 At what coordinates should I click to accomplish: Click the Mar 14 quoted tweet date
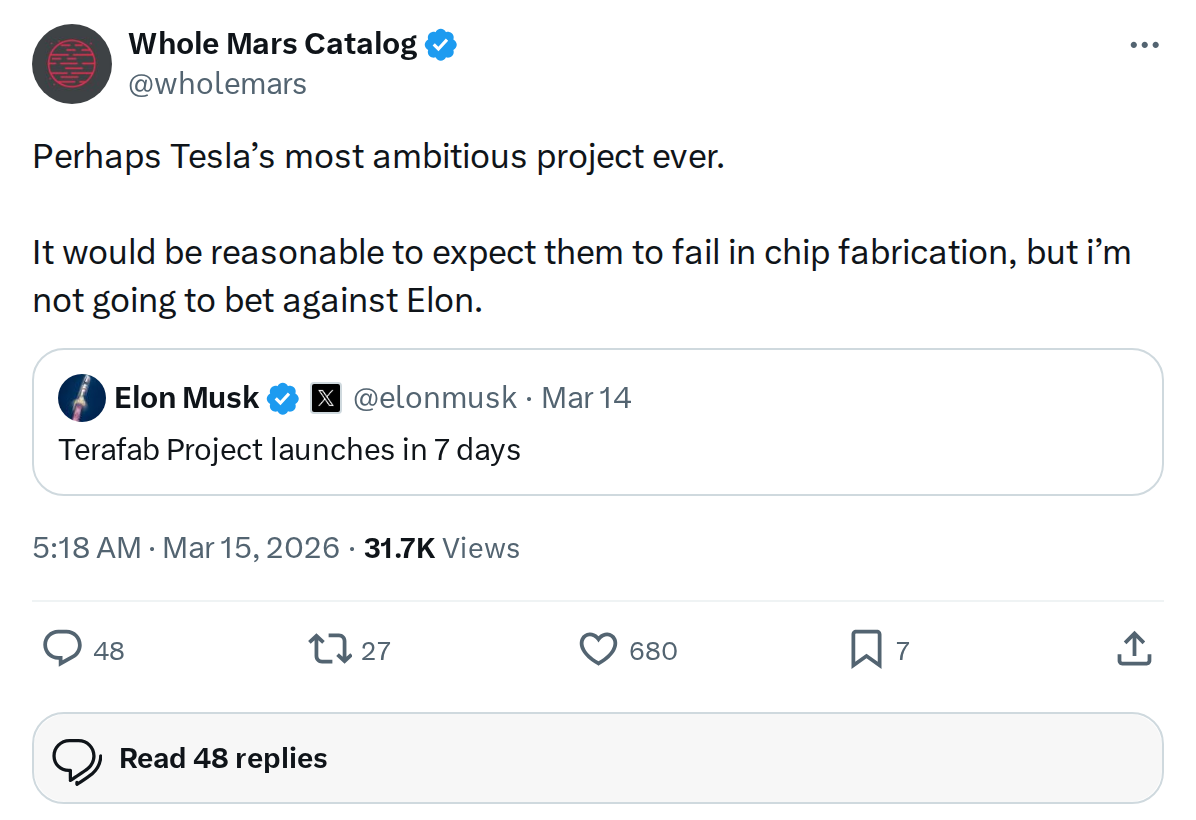(x=586, y=398)
